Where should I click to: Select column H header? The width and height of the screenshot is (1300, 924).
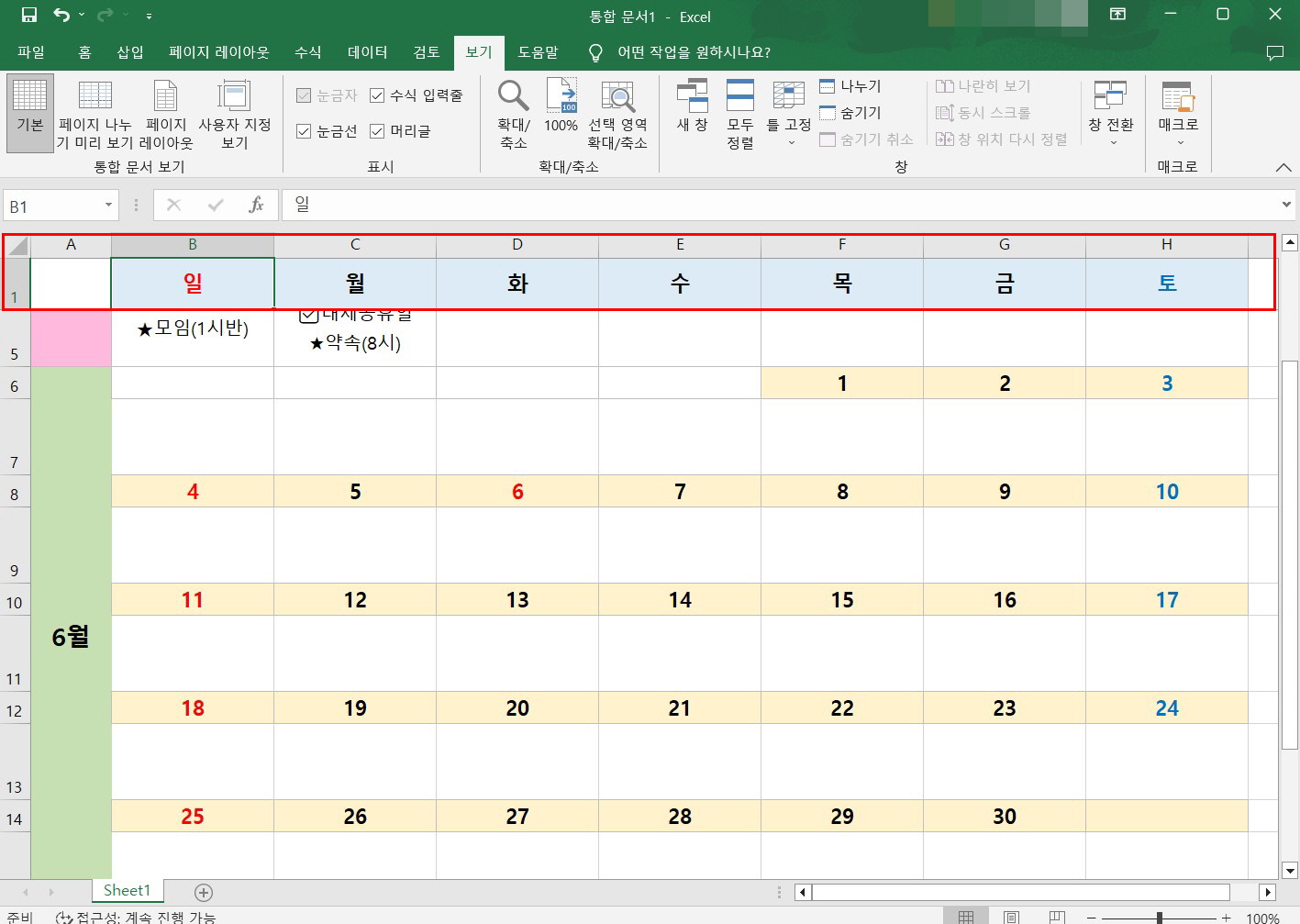1167,245
